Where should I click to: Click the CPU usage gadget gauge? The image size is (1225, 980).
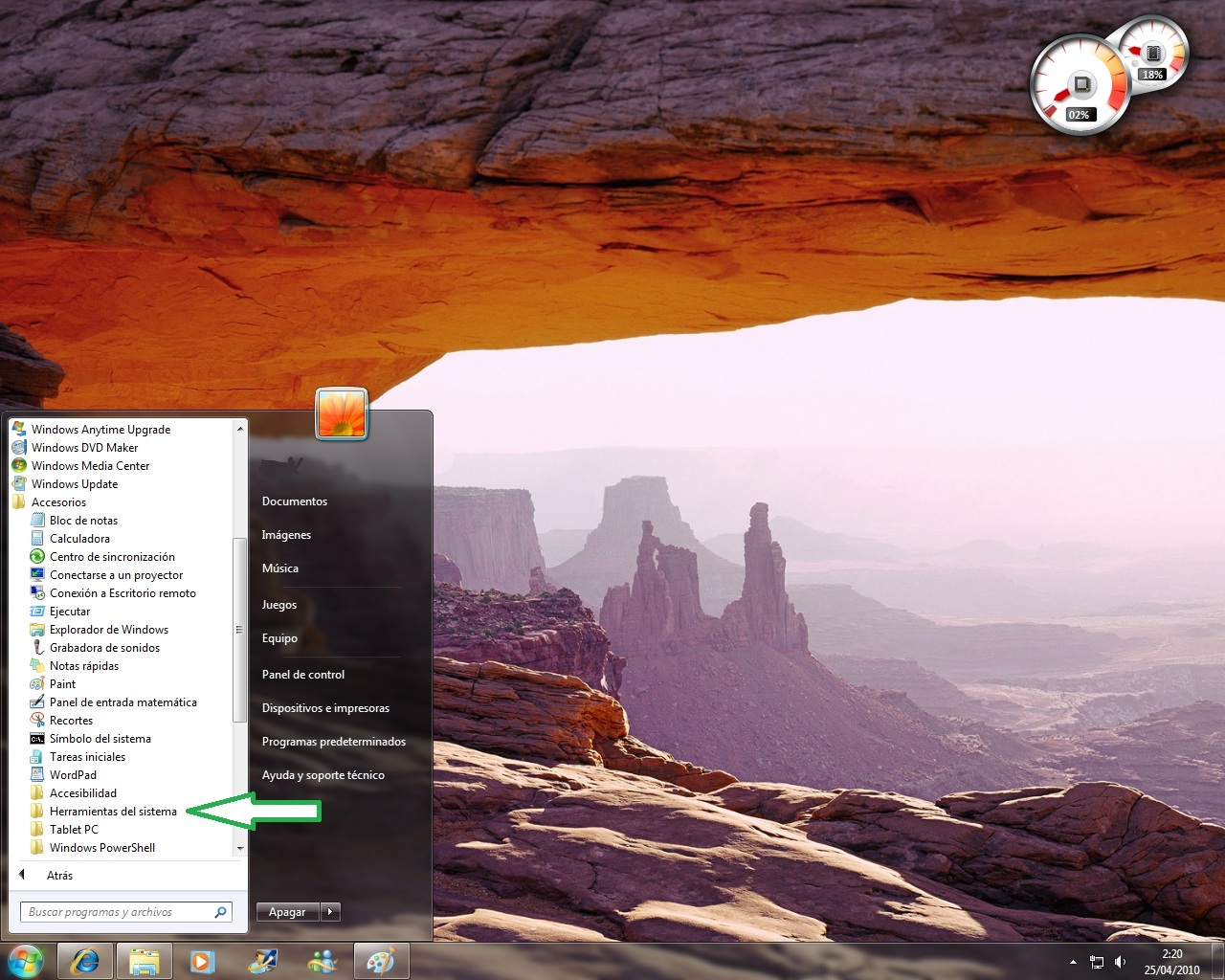1080,84
